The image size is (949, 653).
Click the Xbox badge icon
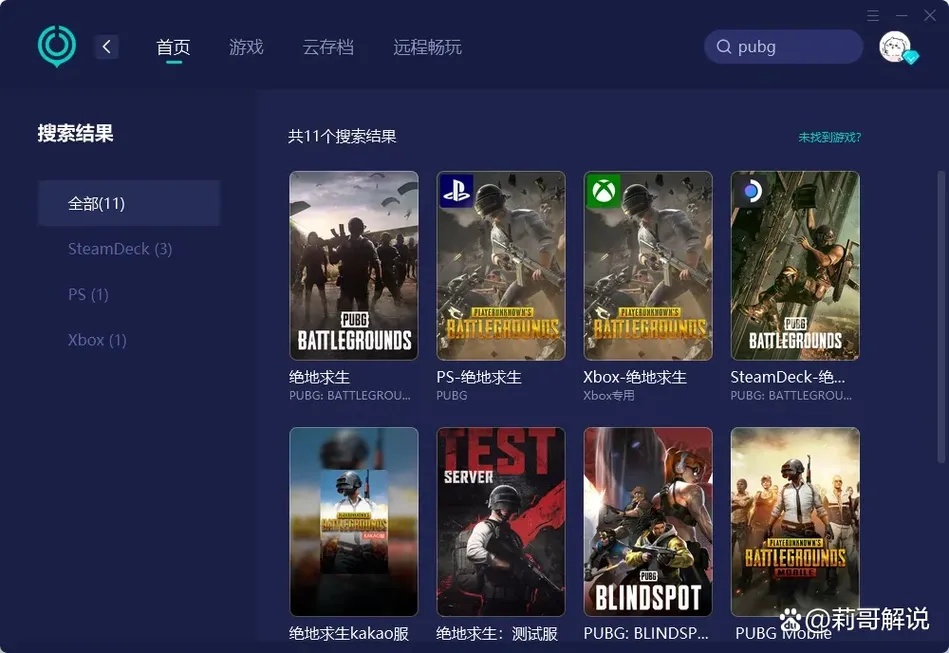click(x=603, y=191)
